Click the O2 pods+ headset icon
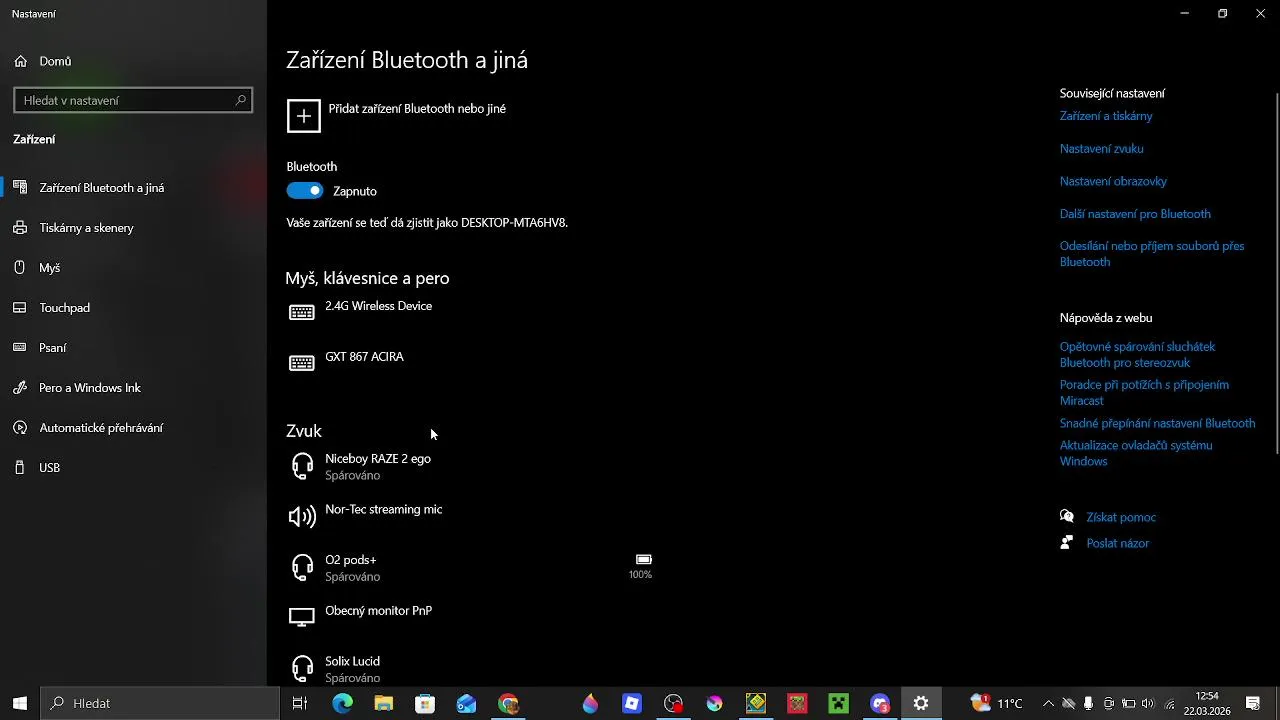 click(302, 568)
